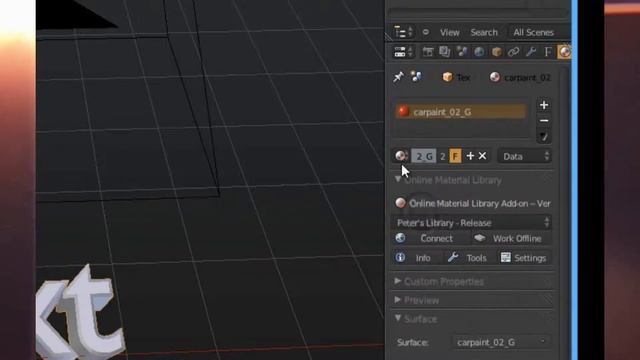
Task: Toggle the pin context icon
Action: [x=398, y=77]
